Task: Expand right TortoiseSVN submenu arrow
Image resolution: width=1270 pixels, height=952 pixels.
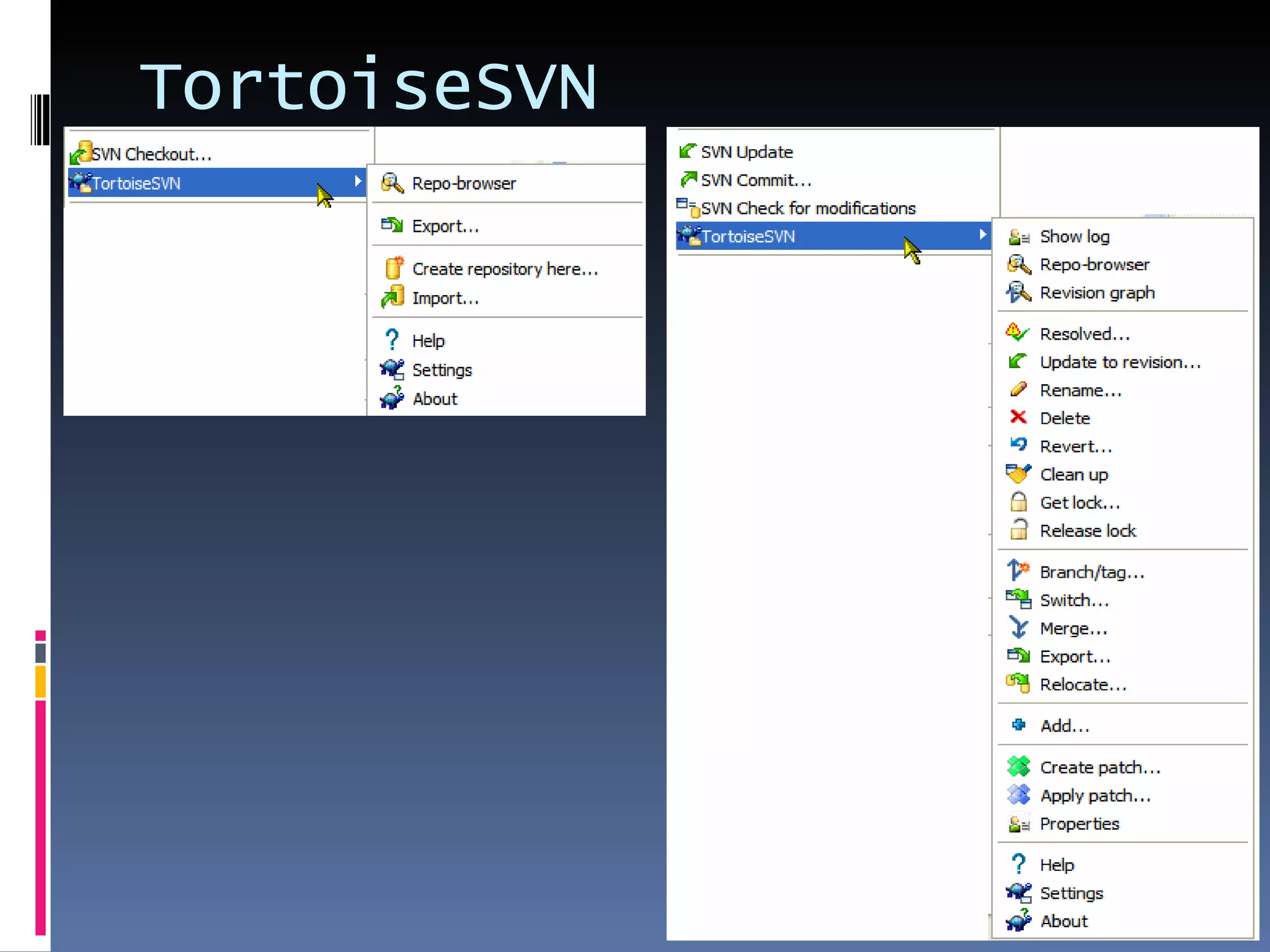Action: pos(982,234)
